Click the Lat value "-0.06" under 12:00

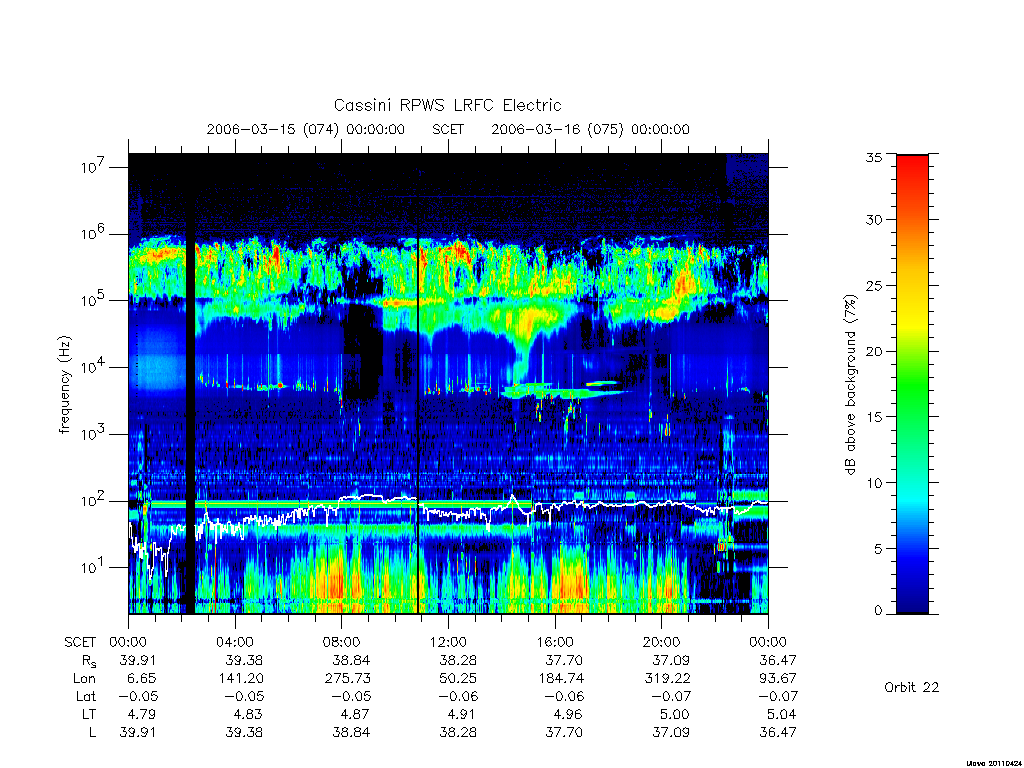coord(458,696)
